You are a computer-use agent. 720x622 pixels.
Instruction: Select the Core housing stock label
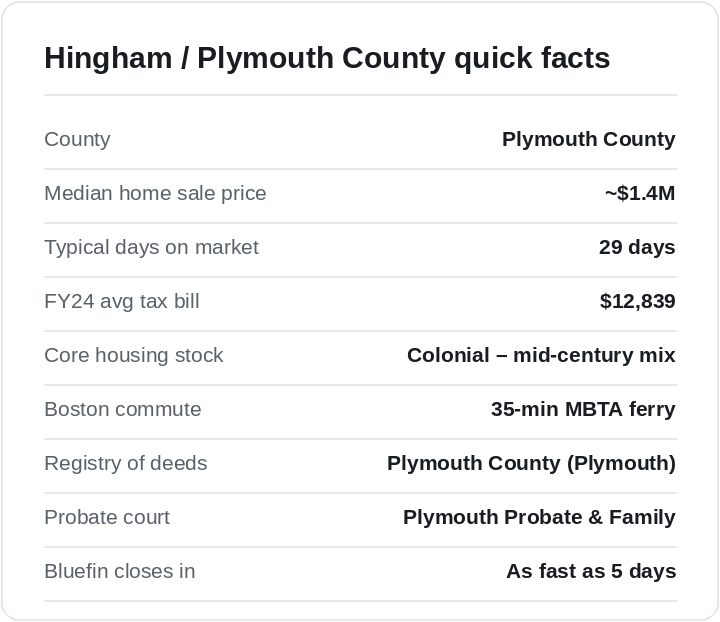(x=134, y=355)
